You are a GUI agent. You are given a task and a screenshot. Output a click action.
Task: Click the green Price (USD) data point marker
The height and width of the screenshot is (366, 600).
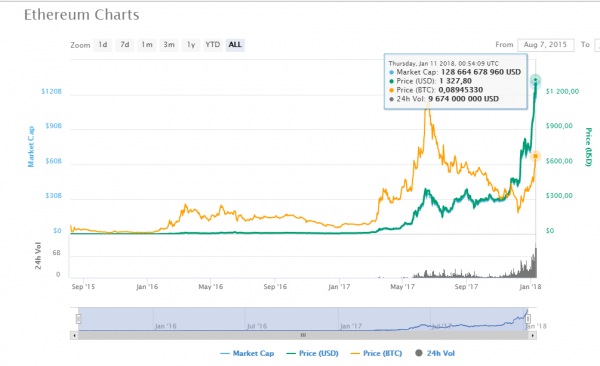click(535, 80)
